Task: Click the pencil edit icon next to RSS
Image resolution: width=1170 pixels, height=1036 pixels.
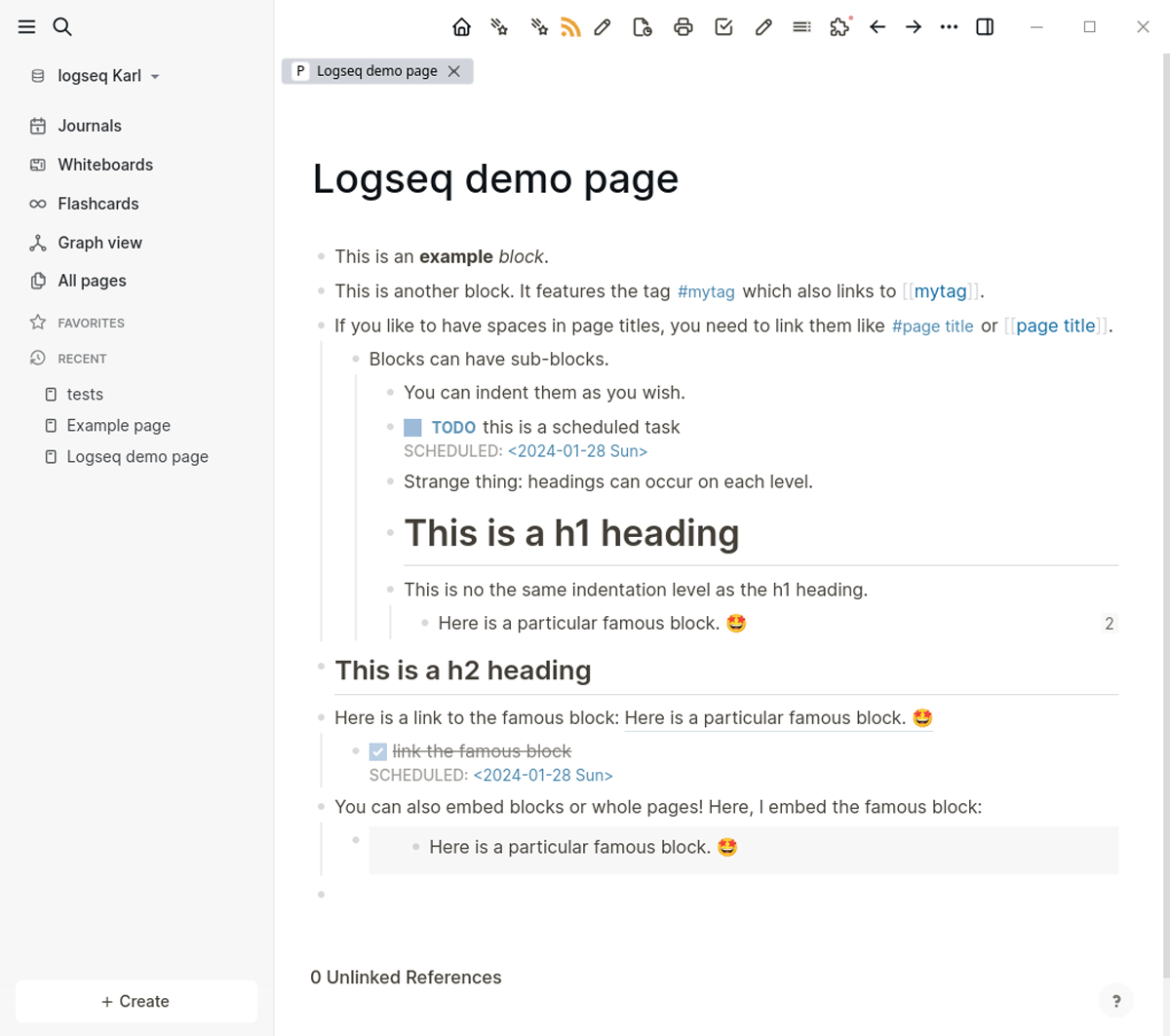Action: click(602, 26)
